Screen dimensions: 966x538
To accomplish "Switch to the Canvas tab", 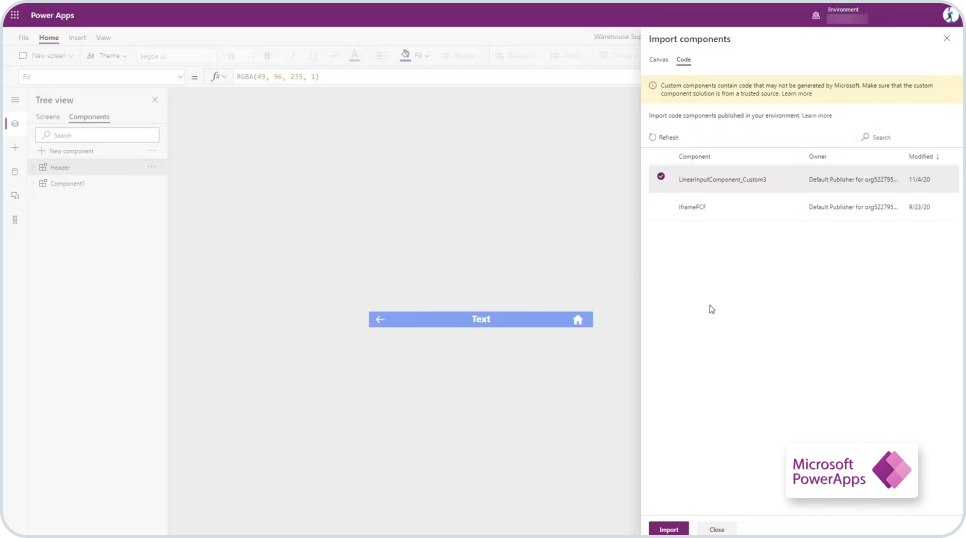I will tap(658, 60).
